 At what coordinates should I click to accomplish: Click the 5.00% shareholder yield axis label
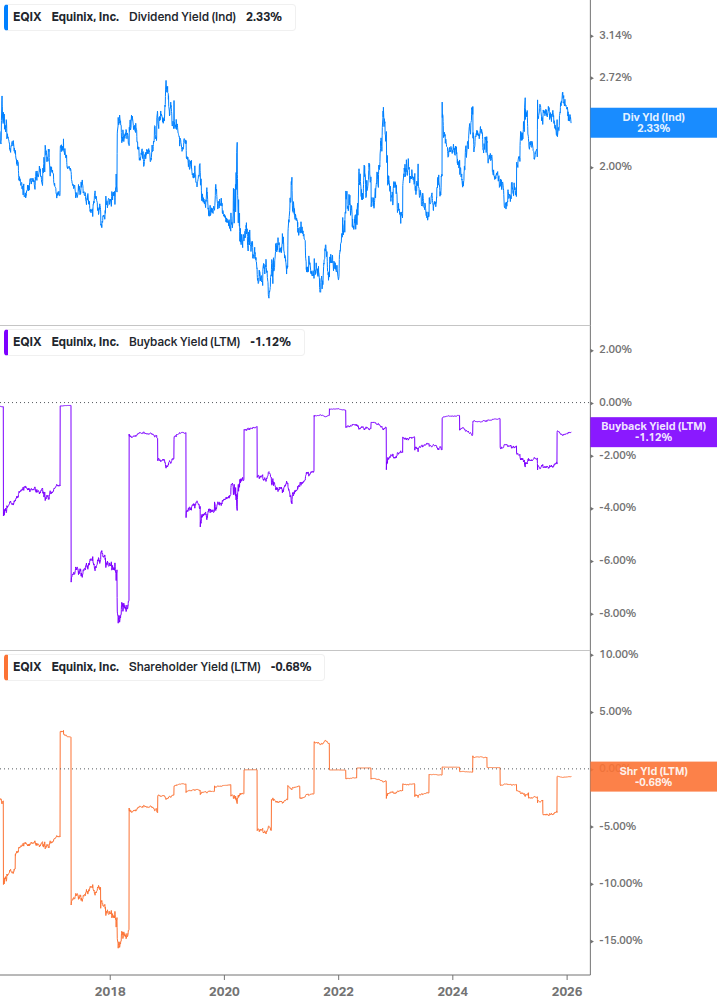[x=615, y=711]
